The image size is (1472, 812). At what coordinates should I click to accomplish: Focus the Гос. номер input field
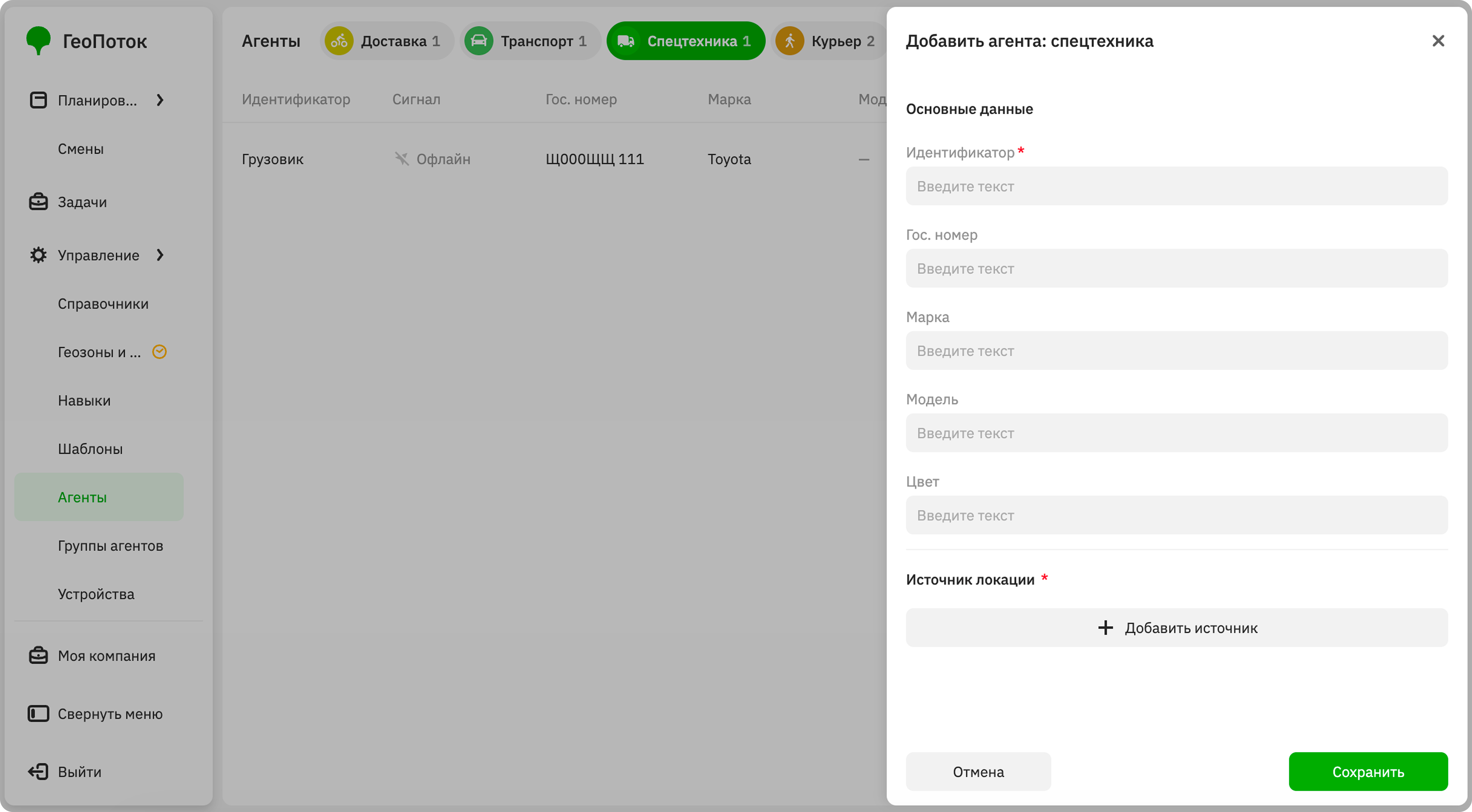pos(1177,268)
